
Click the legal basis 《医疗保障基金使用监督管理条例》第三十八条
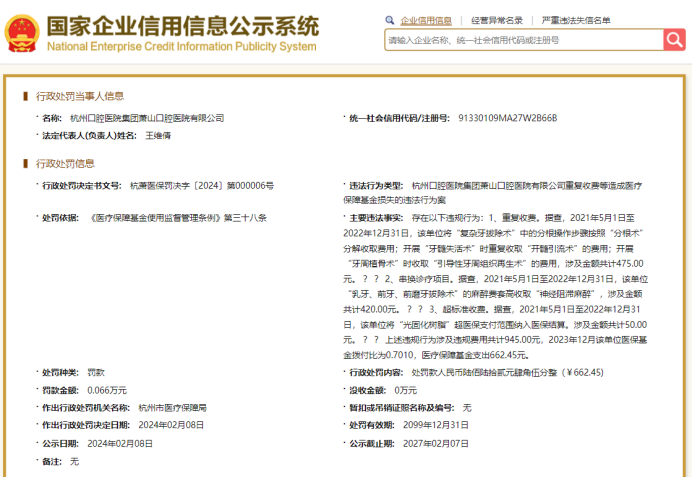point(177,218)
